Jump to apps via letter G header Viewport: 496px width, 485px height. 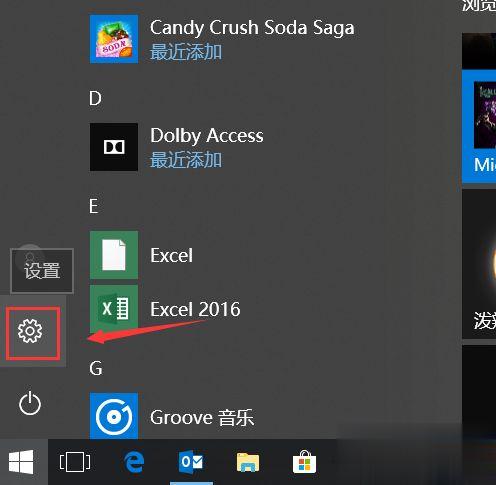click(96, 368)
